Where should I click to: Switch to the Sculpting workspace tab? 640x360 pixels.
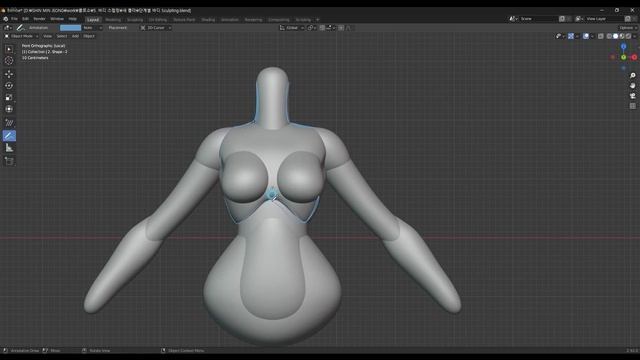[x=135, y=20]
